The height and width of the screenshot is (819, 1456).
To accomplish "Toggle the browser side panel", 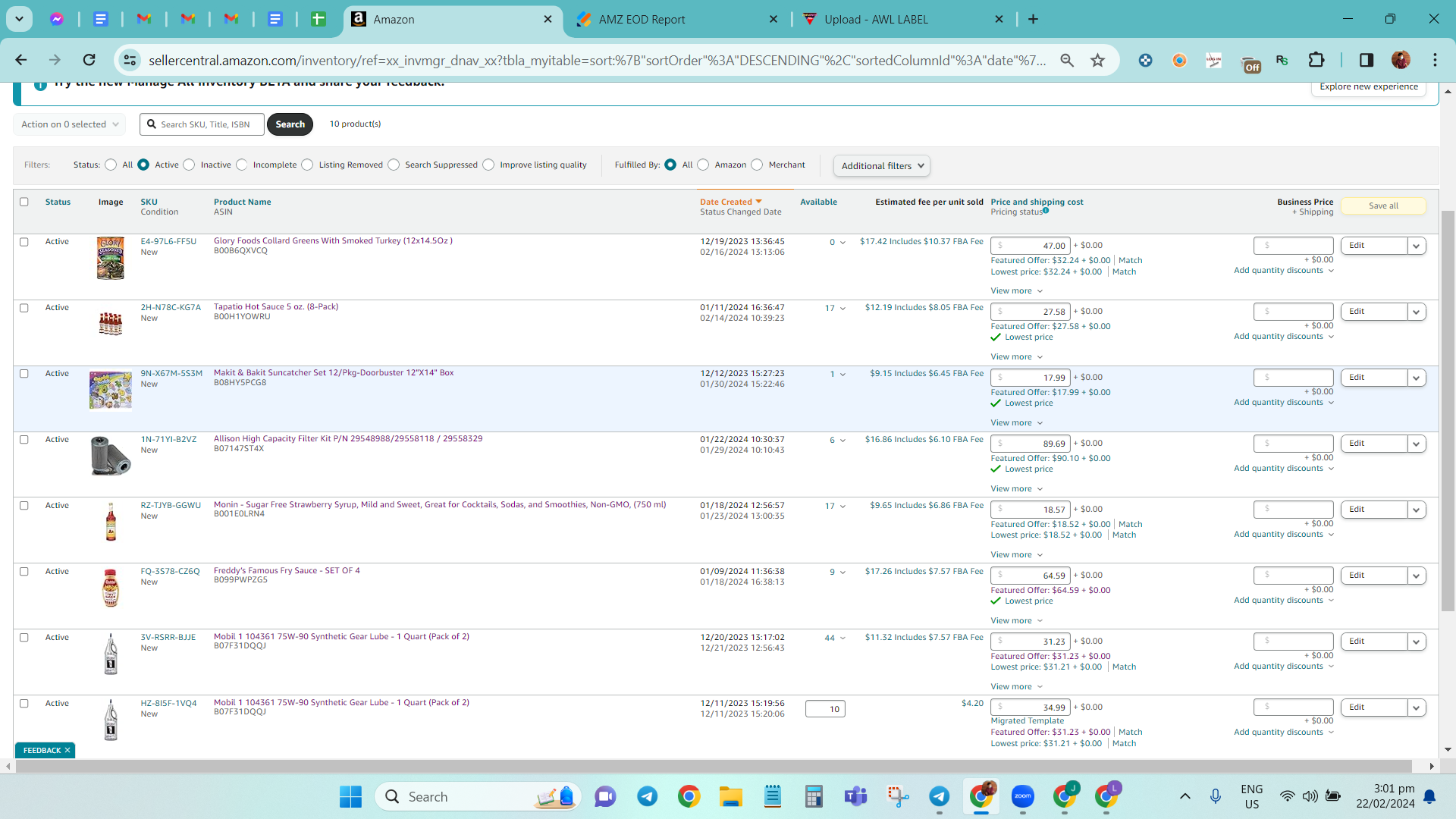I will coord(1367,60).
